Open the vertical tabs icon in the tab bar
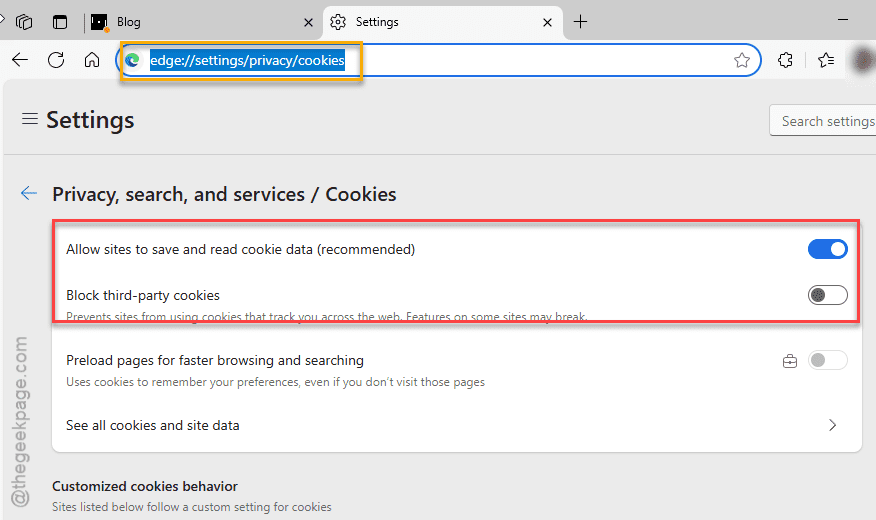 (x=60, y=22)
